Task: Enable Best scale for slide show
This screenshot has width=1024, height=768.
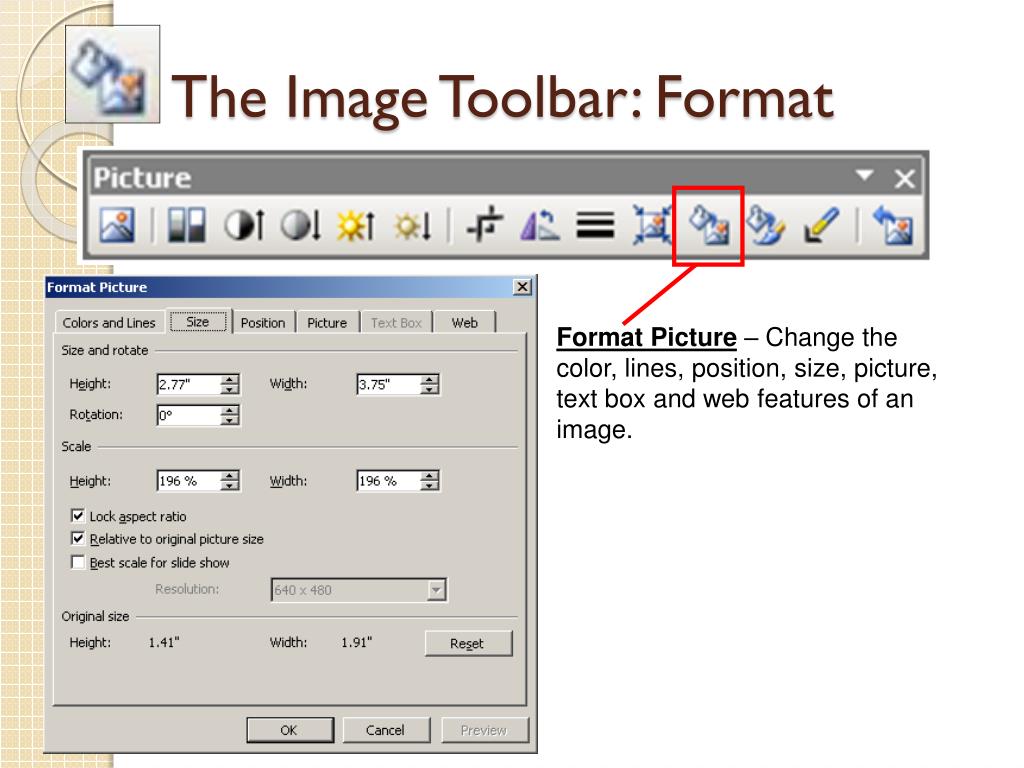Action: [x=78, y=562]
